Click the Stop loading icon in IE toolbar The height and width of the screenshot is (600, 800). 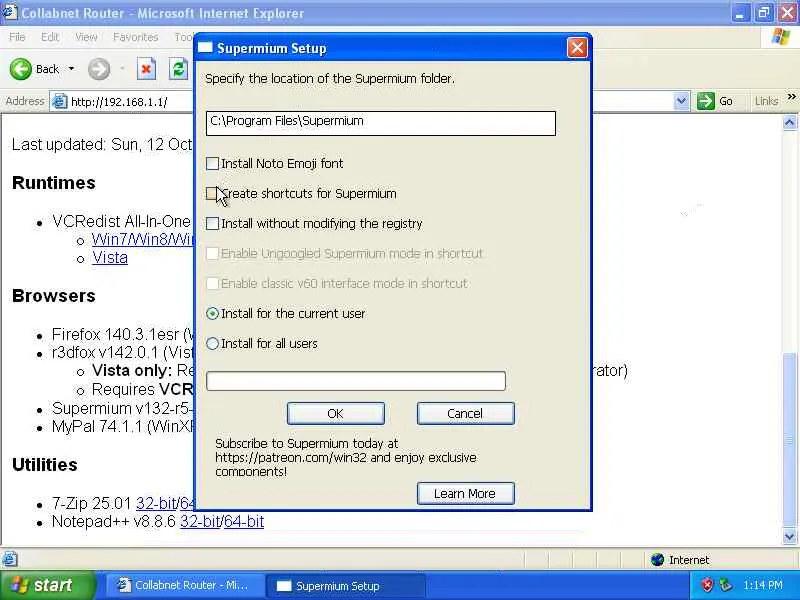click(146, 69)
